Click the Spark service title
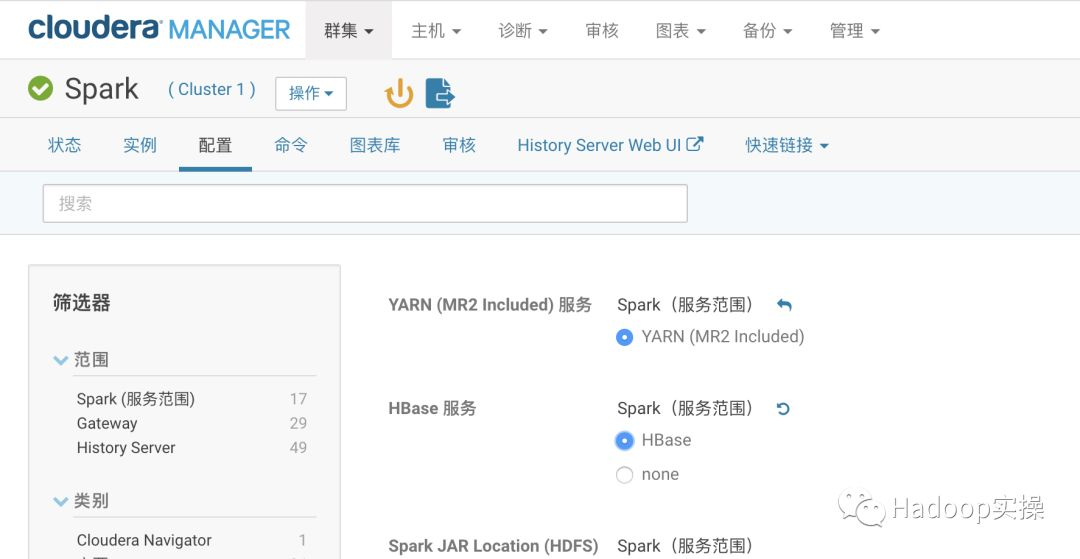Image resolution: width=1080 pixels, height=559 pixels. pyautogui.click(x=101, y=89)
